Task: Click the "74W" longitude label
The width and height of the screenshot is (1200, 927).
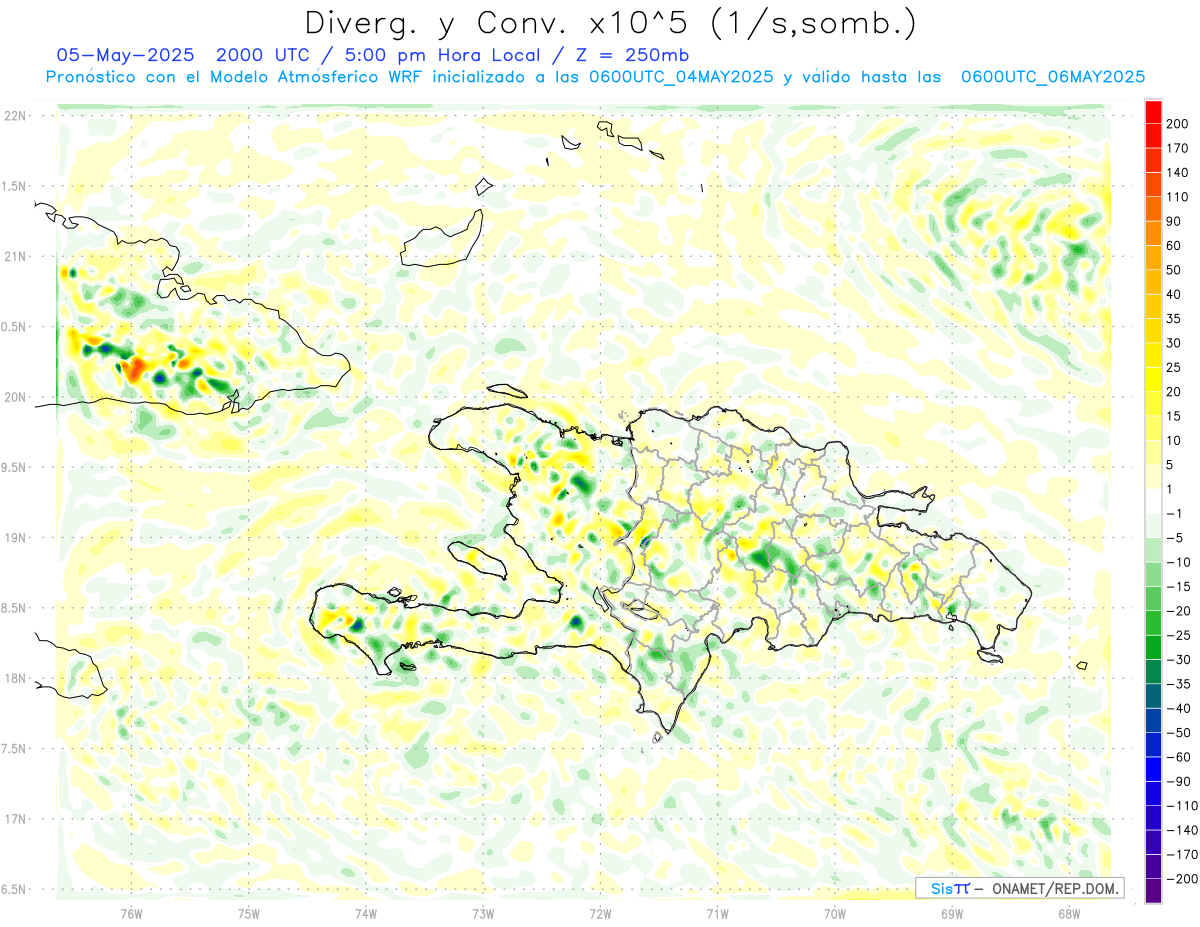Action: [366, 914]
